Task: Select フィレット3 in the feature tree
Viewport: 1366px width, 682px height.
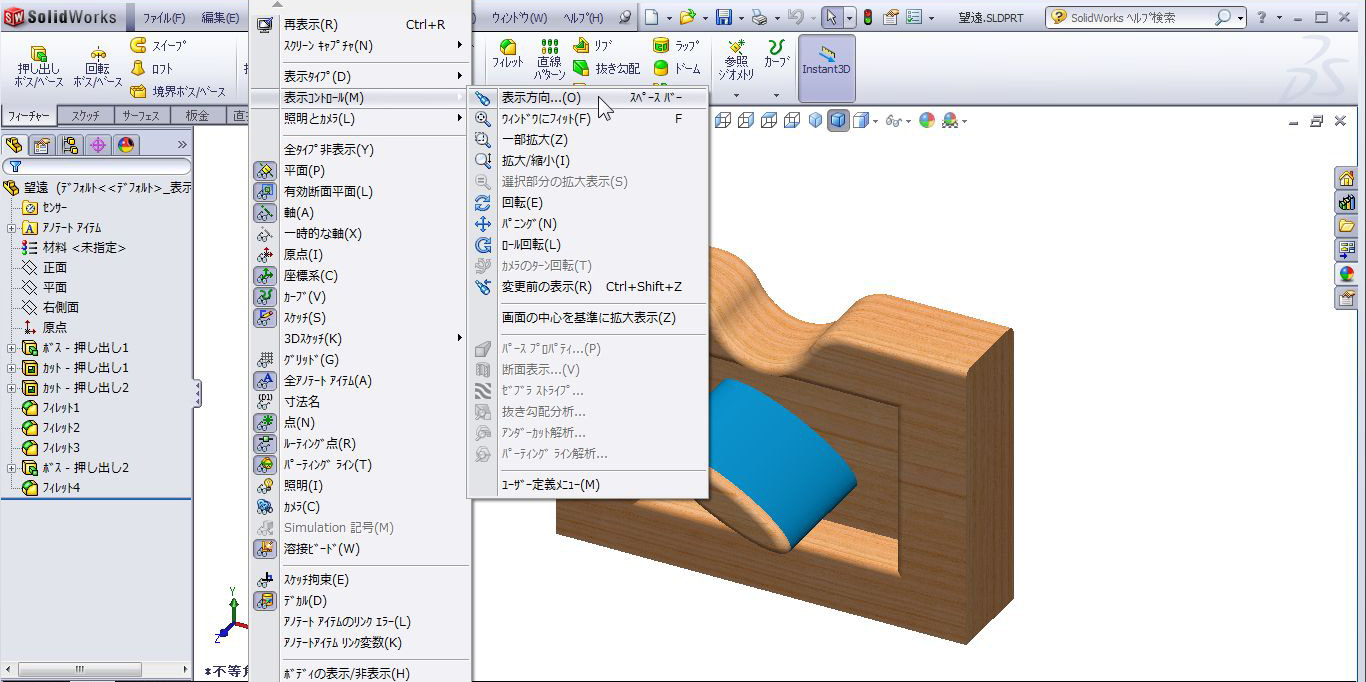Action: (51, 448)
